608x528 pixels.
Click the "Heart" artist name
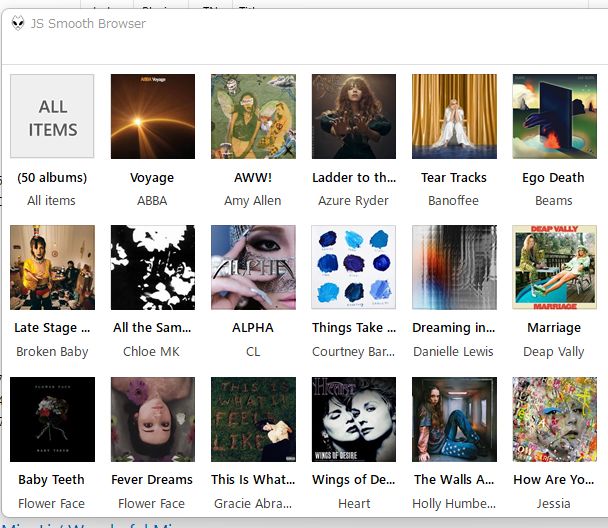354,504
